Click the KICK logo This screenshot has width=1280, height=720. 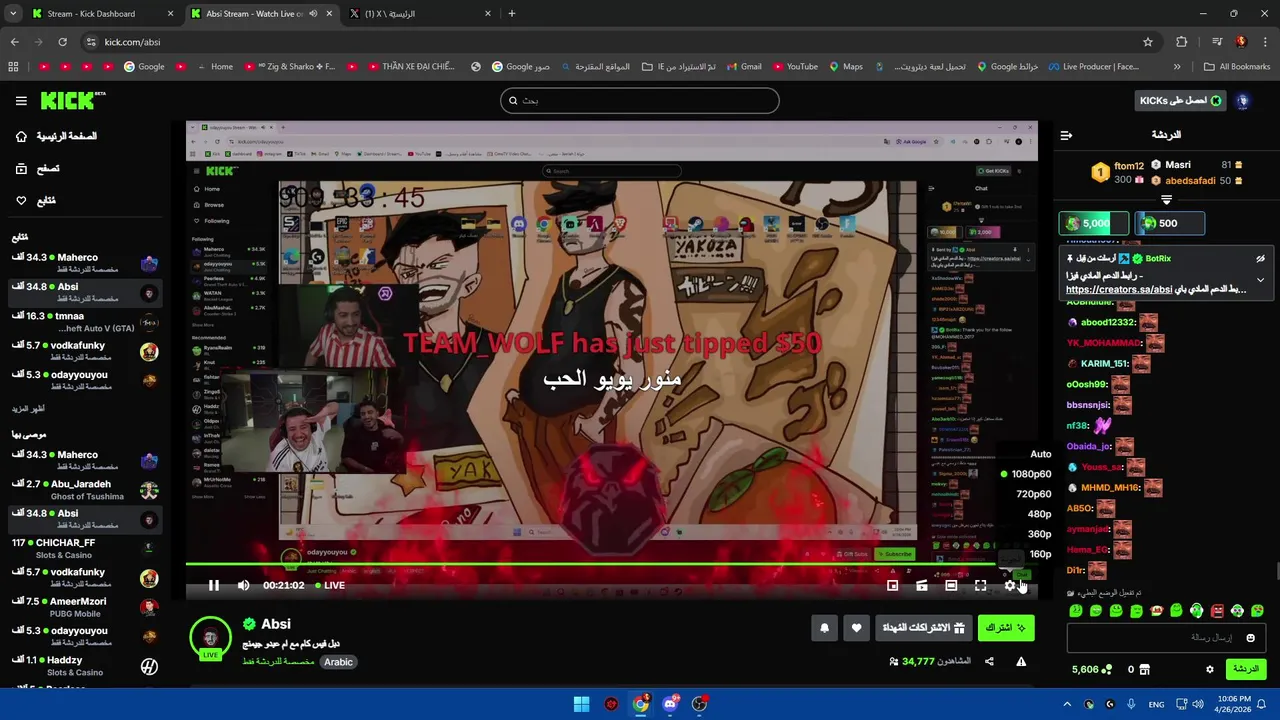click(73, 100)
